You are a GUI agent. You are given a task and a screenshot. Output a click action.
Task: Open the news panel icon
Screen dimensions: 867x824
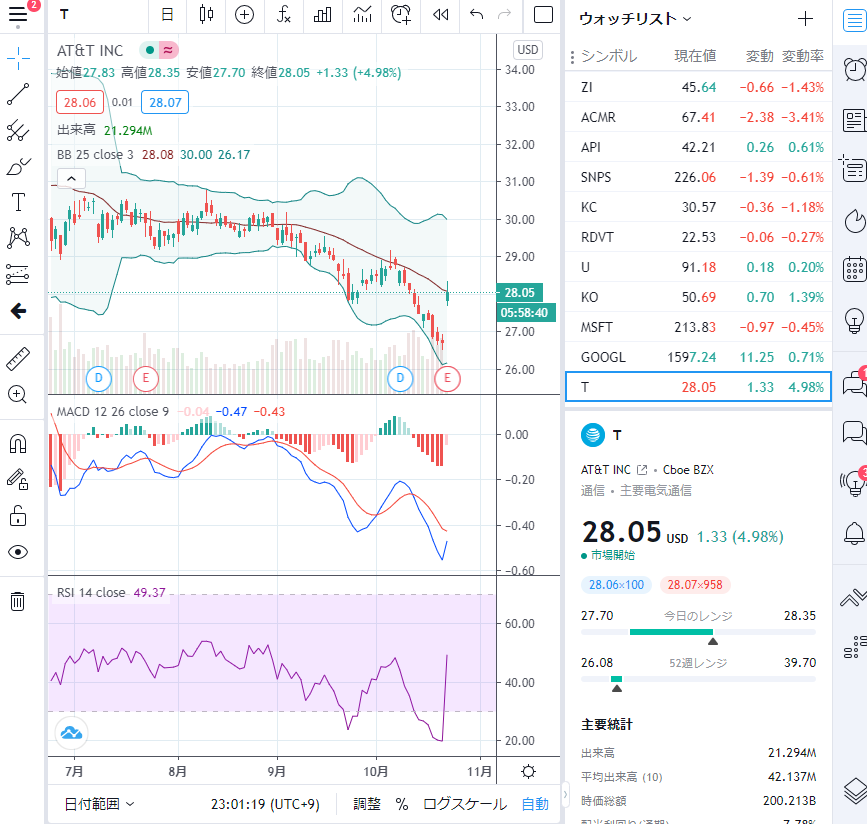(854, 120)
